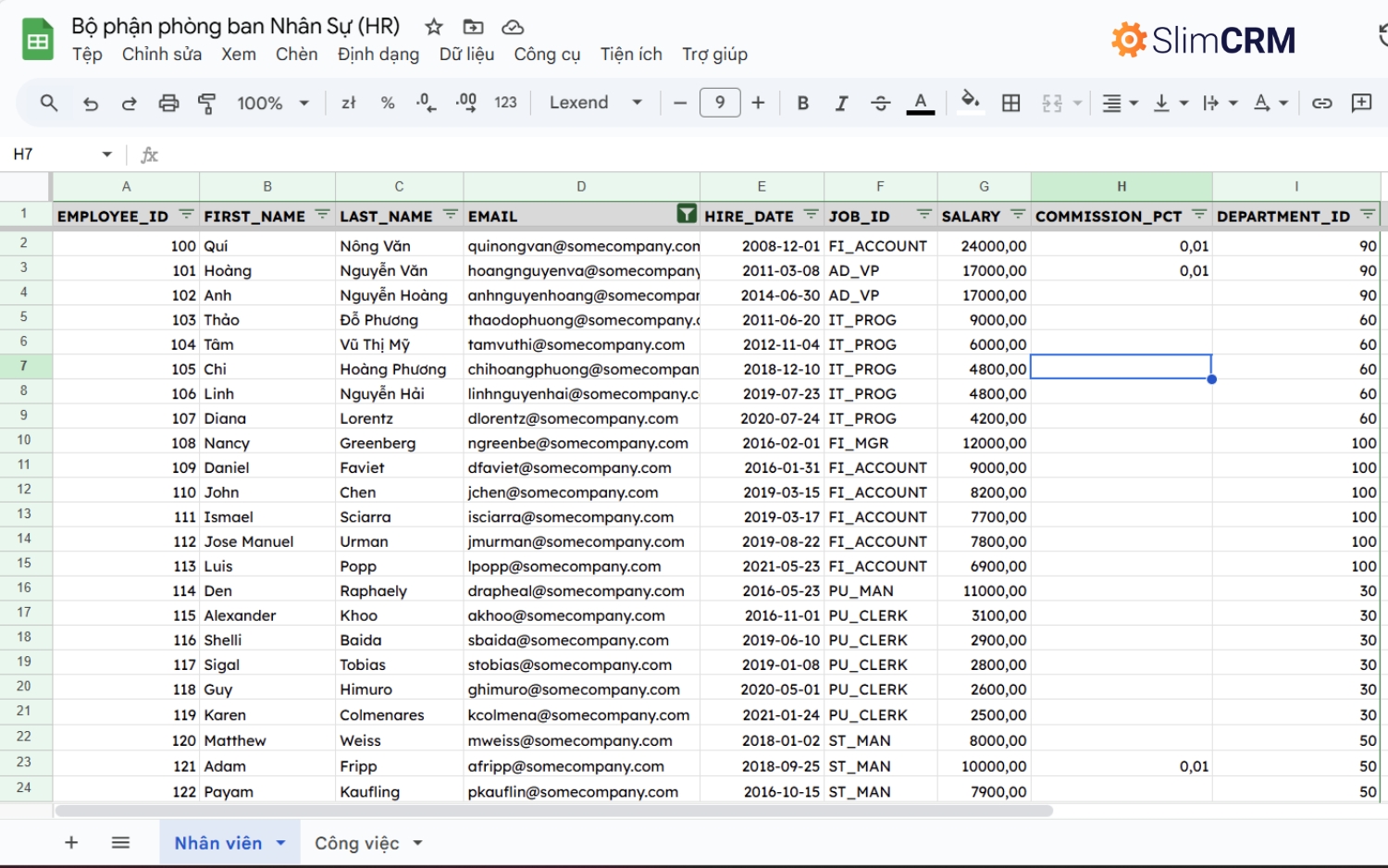Add a new sheet

click(71, 842)
